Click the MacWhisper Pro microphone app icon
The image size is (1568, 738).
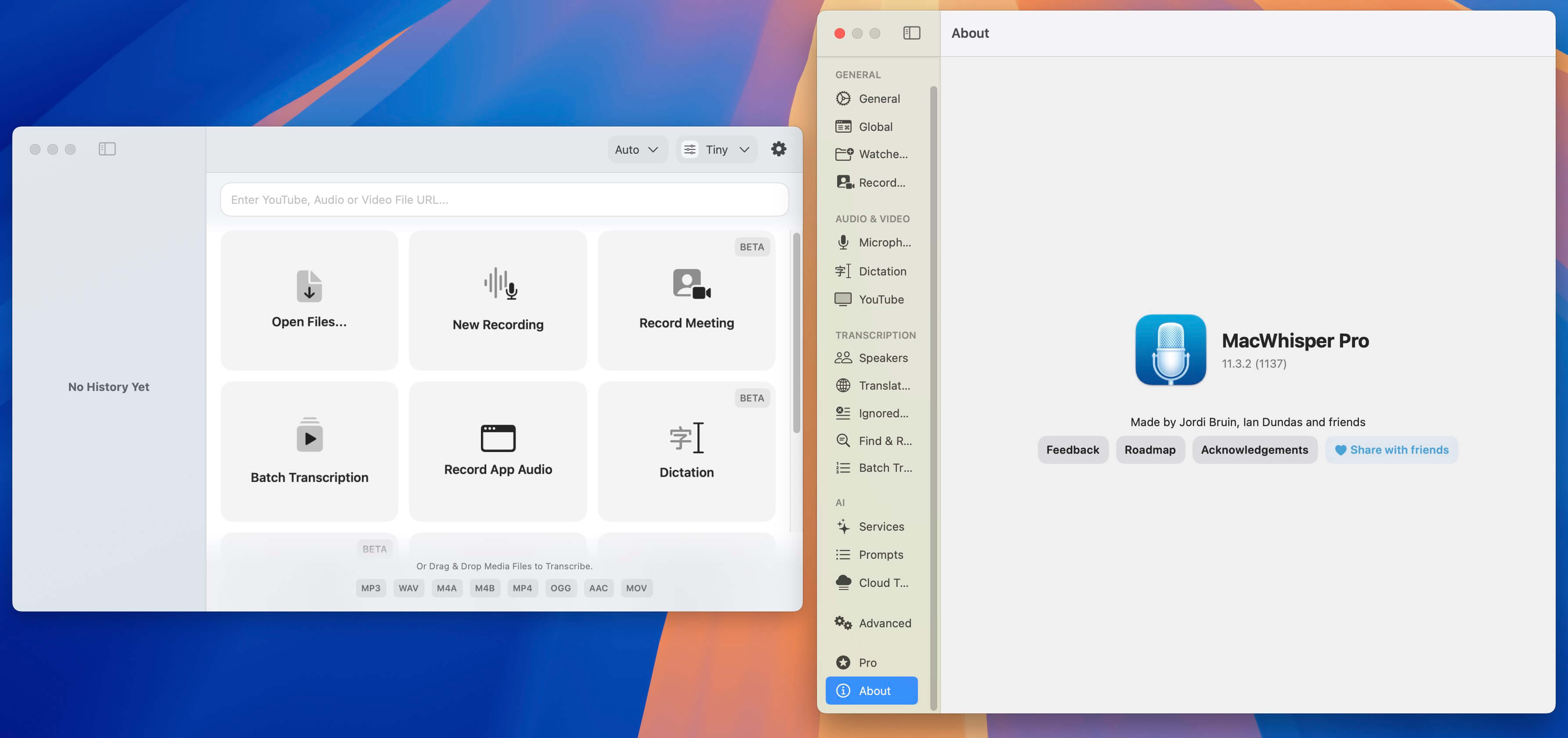(x=1170, y=350)
